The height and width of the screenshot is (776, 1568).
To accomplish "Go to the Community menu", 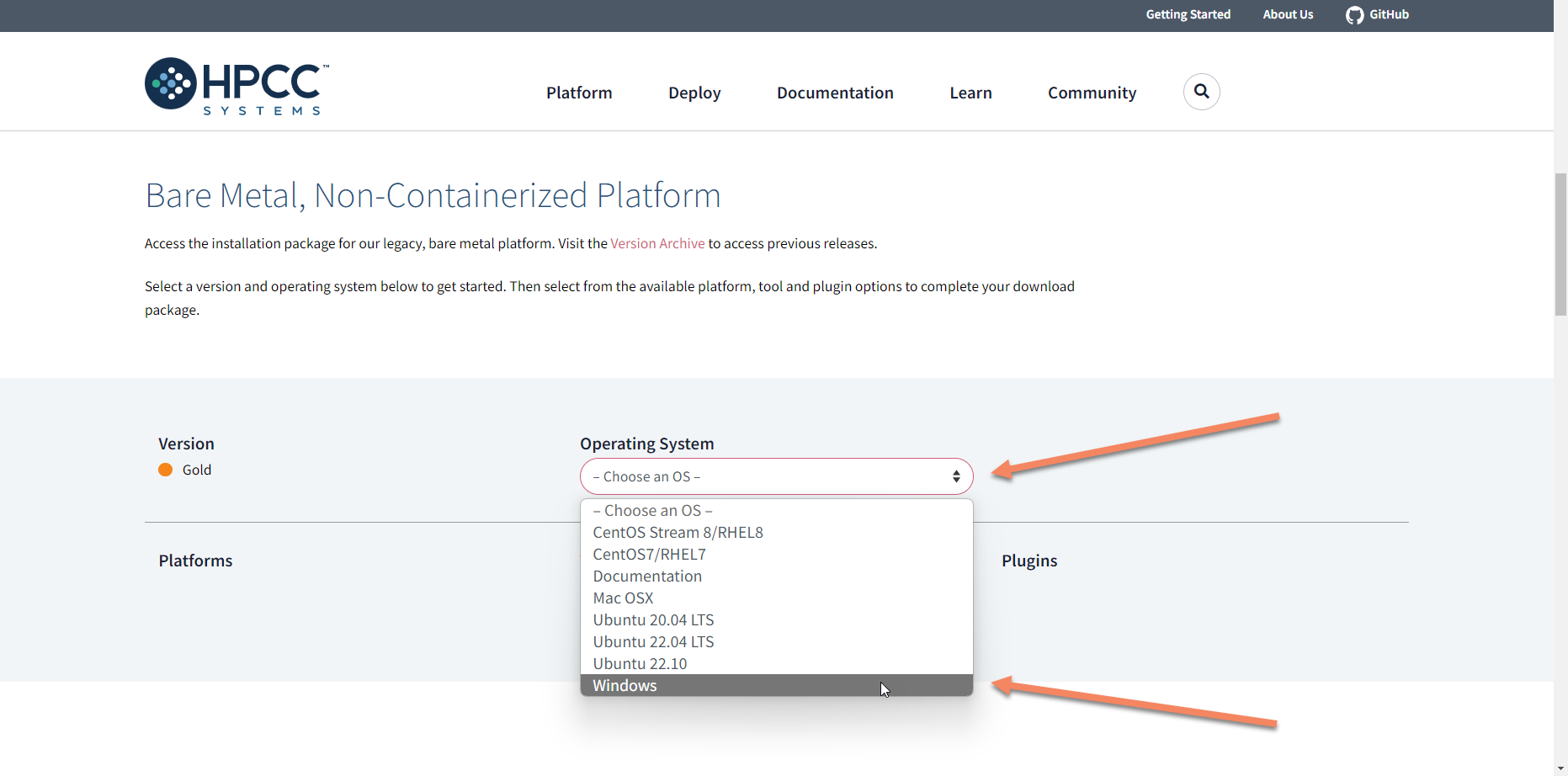I will tap(1092, 93).
